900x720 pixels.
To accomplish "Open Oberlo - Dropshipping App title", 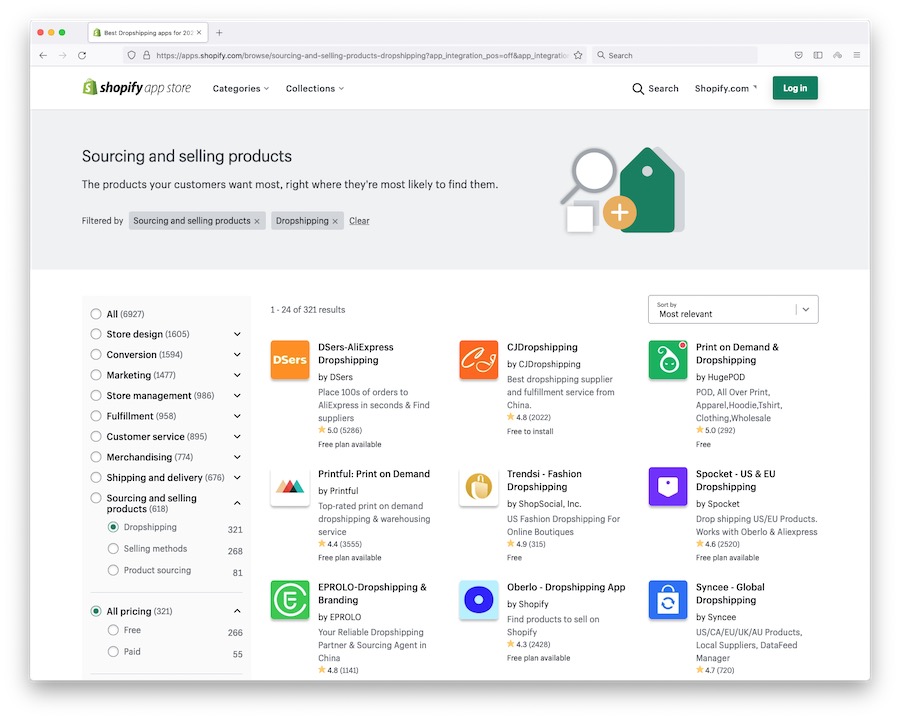I will click(x=566, y=587).
